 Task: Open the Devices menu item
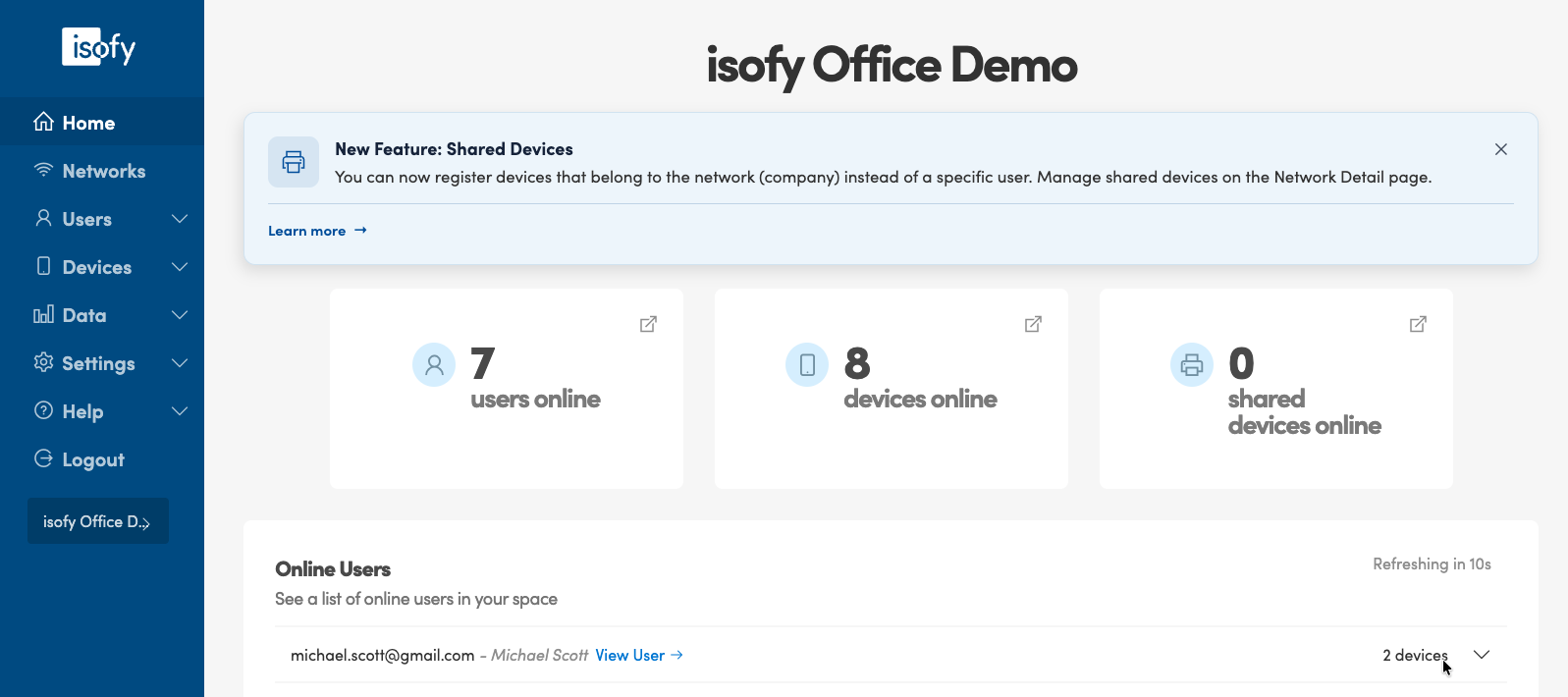click(102, 266)
